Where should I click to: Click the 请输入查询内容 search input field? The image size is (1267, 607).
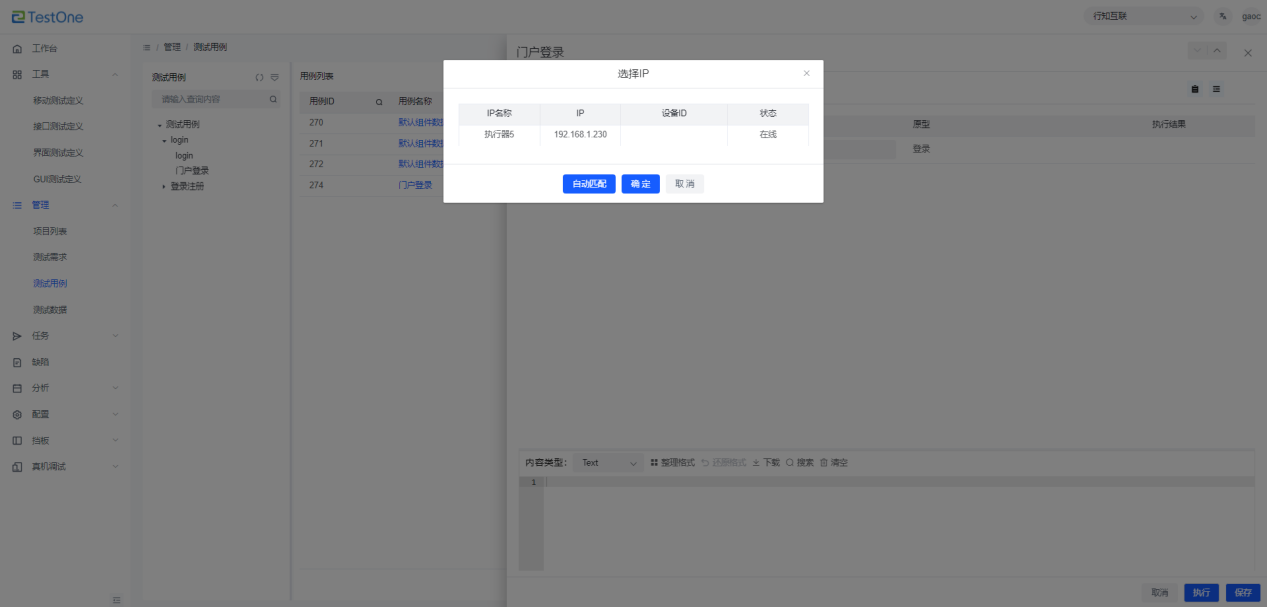(212, 99)
